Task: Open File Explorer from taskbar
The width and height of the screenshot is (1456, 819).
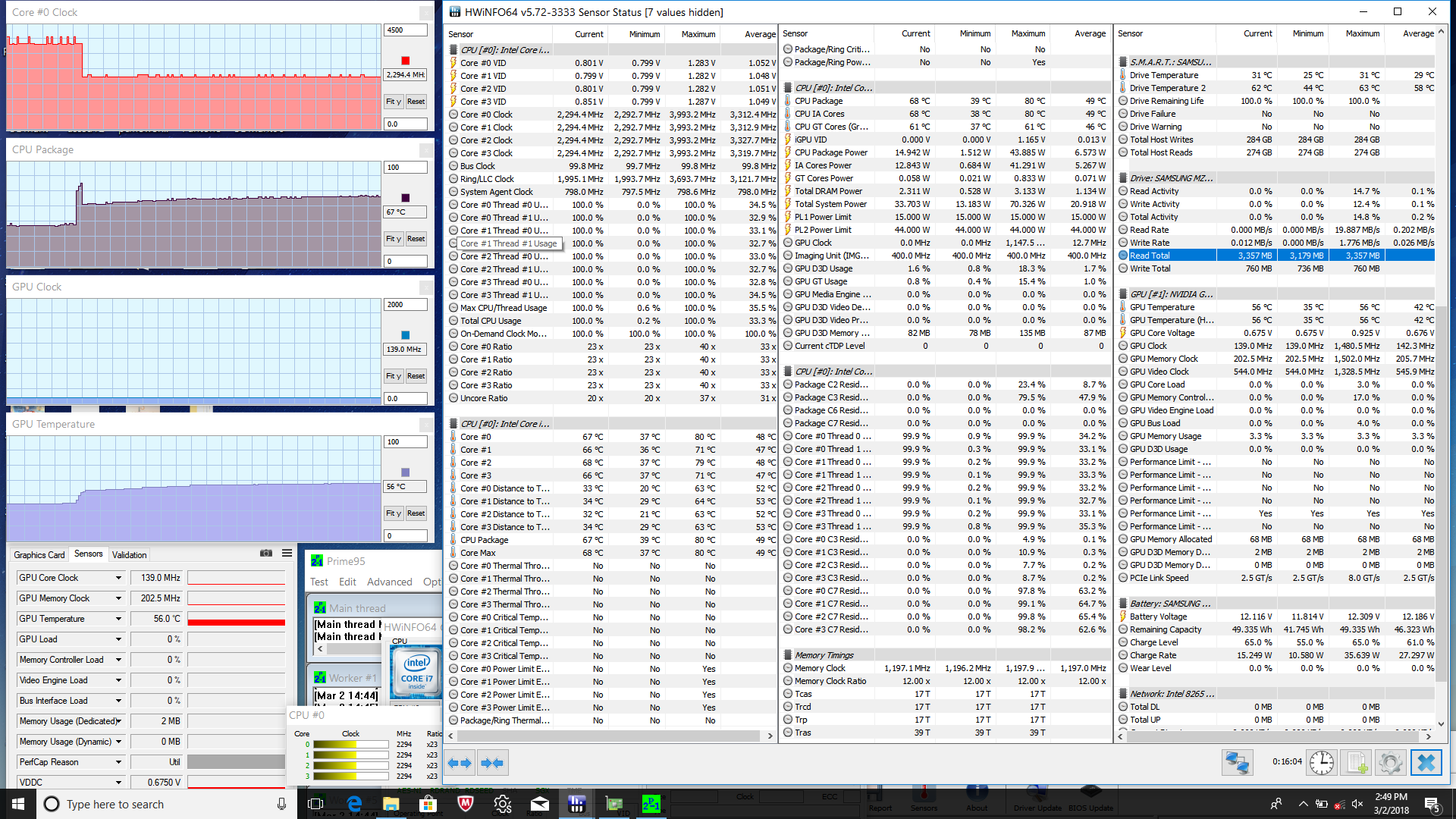Action: [391, 804]
